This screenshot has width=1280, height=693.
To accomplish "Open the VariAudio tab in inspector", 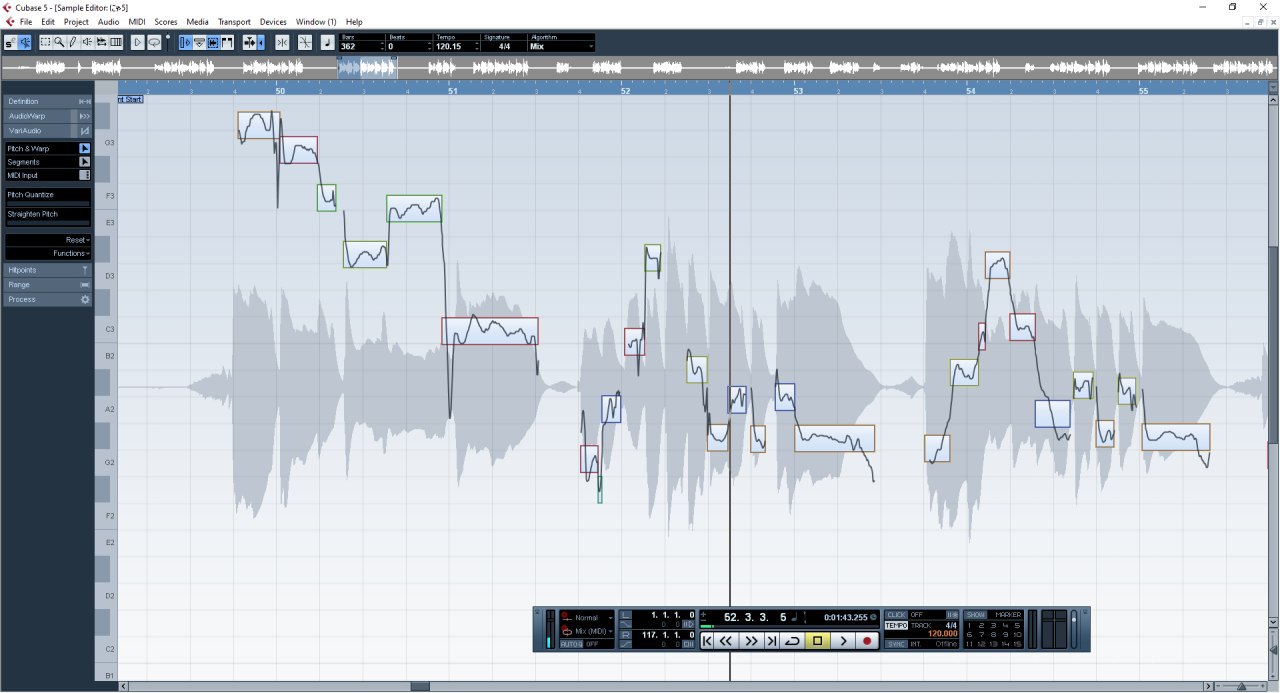I will [x=48, y=131].
